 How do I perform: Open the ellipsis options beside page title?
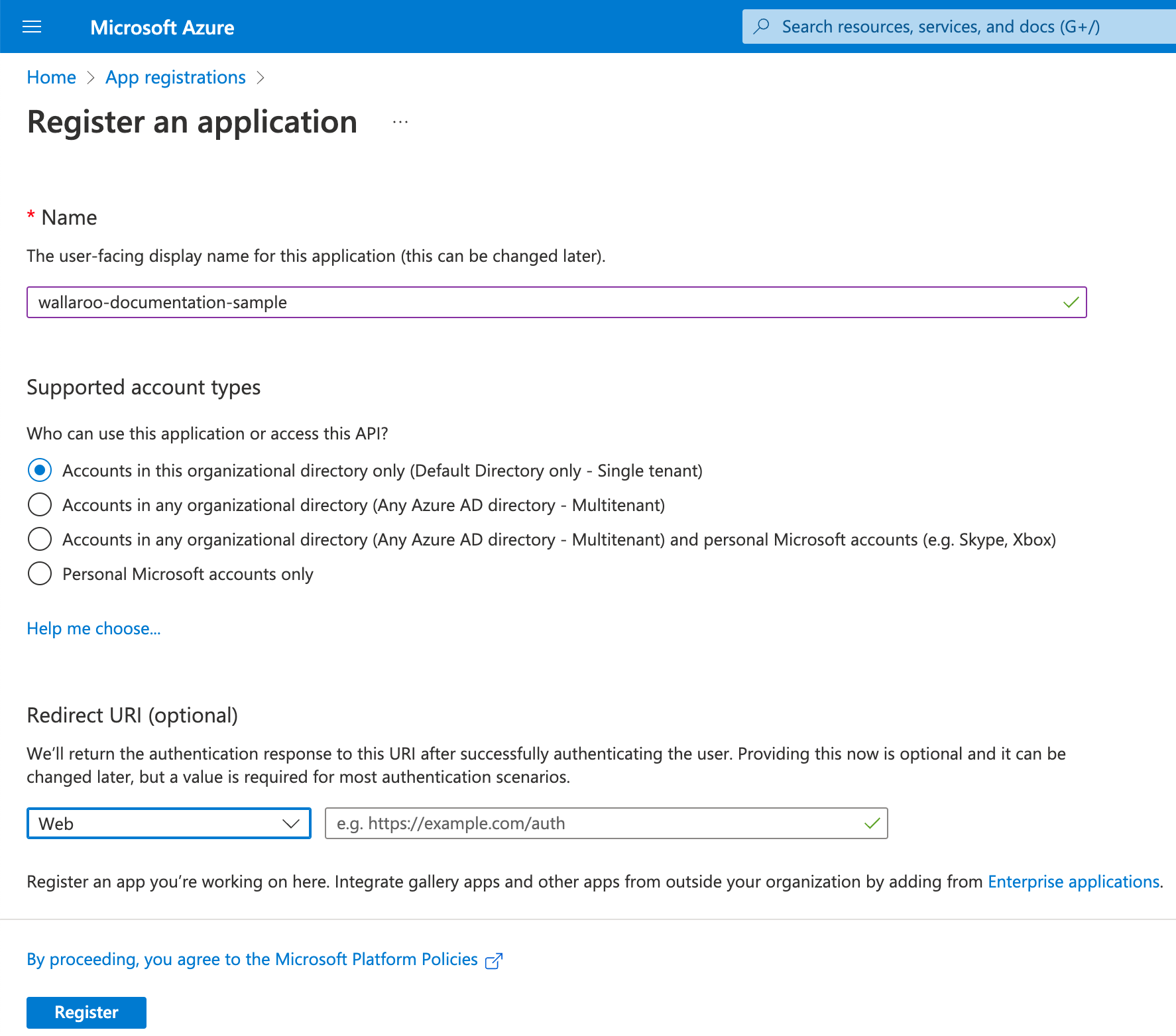pyautogui.click(x=400, y=121)
